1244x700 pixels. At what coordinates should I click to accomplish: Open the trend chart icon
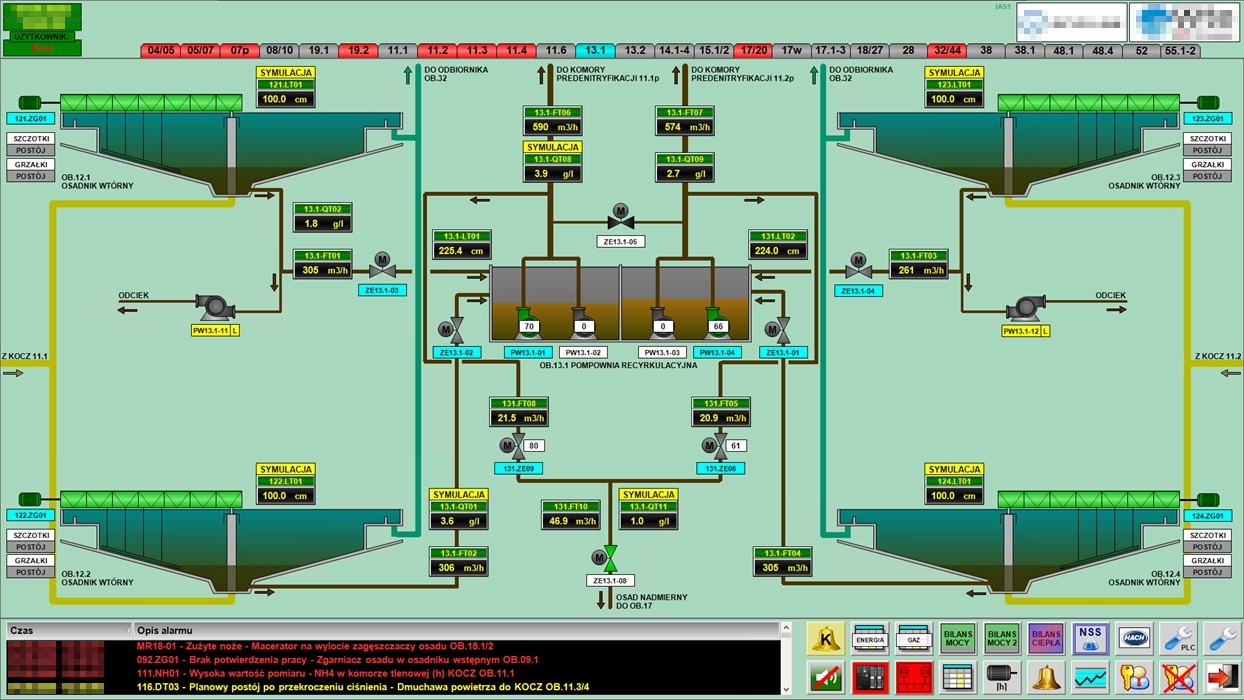1090,678
